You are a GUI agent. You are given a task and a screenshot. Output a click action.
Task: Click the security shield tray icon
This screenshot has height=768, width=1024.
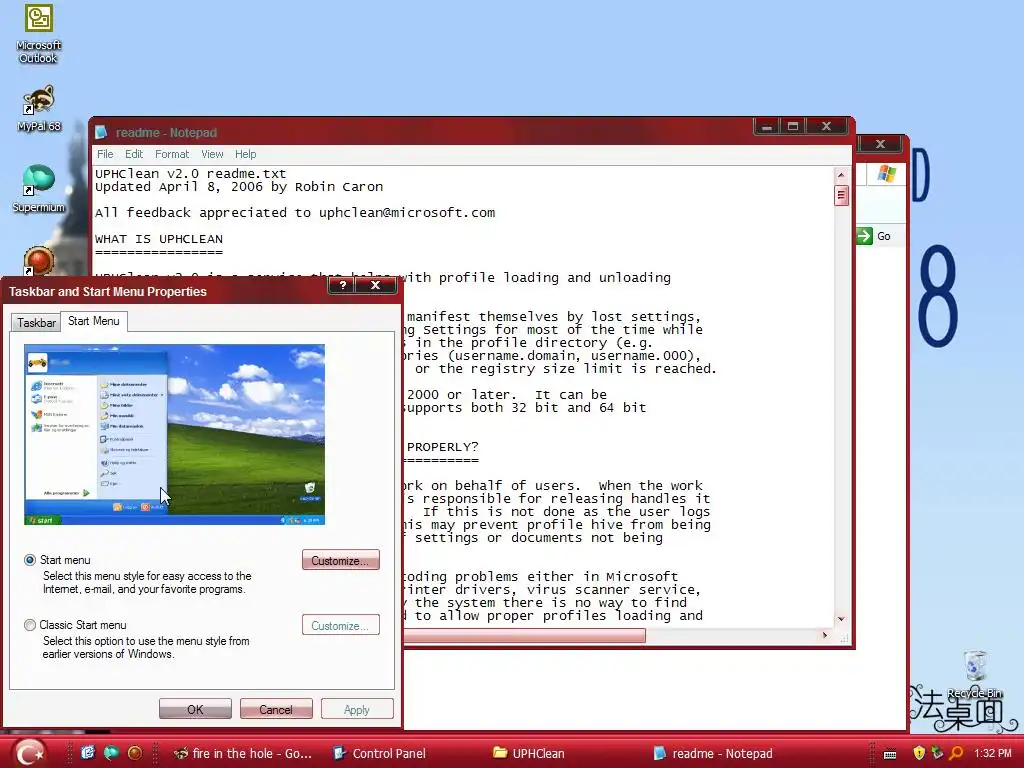tap(919, 754)
